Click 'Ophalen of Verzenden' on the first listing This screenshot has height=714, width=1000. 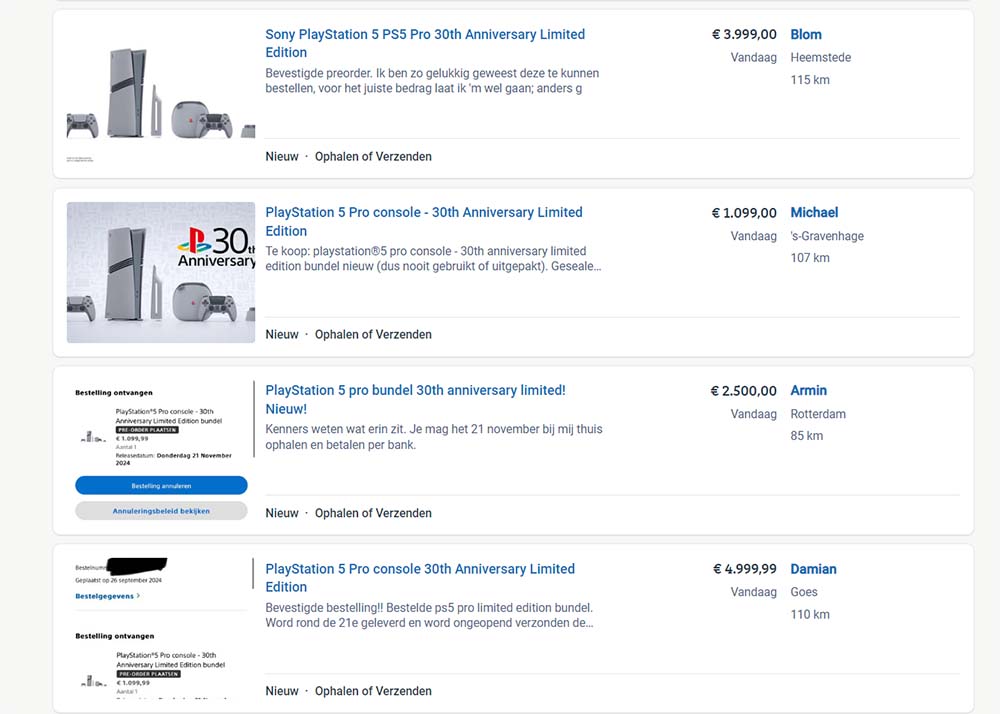373,156
